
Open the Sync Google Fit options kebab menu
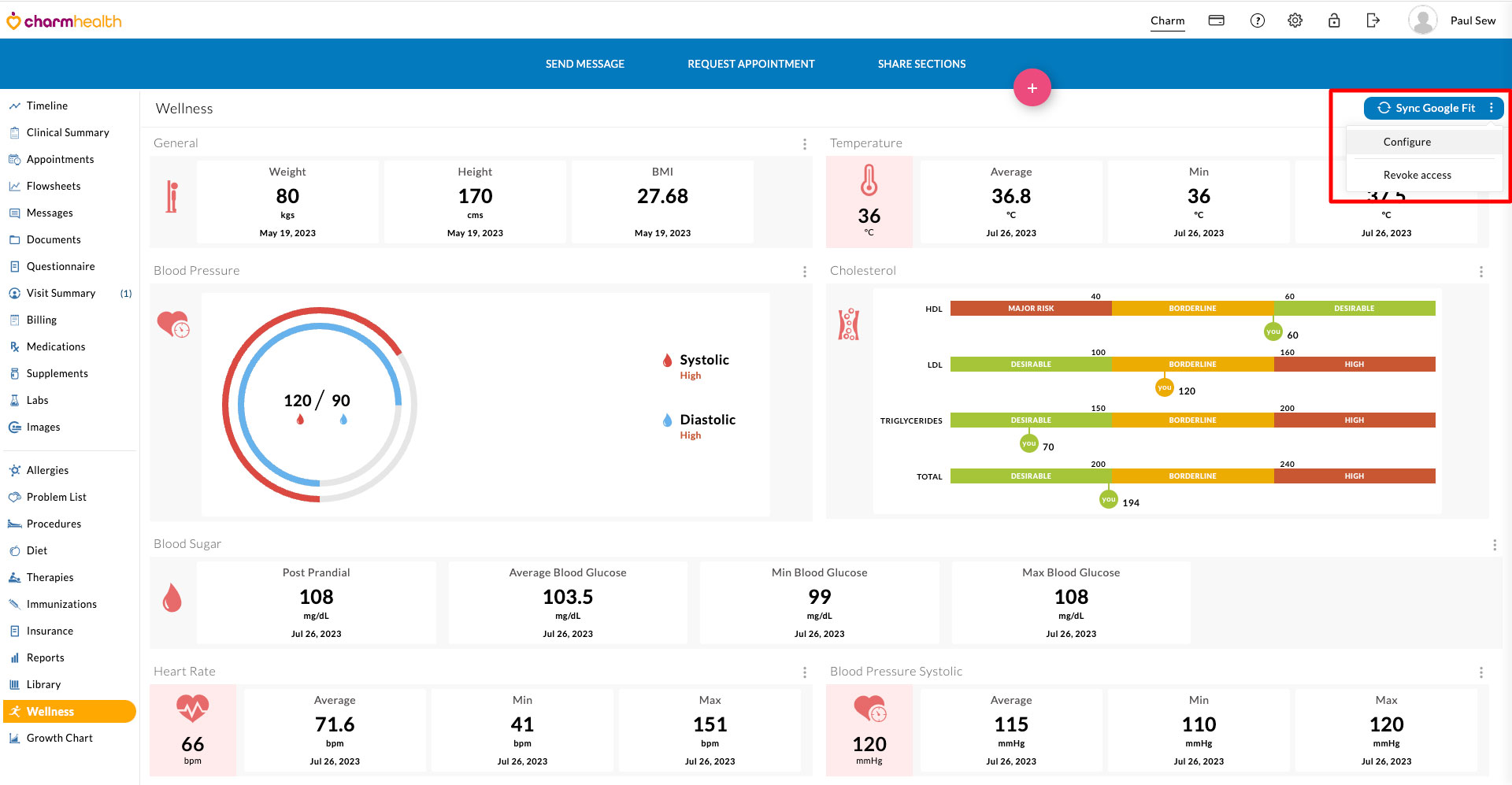tap(1492, 108)
